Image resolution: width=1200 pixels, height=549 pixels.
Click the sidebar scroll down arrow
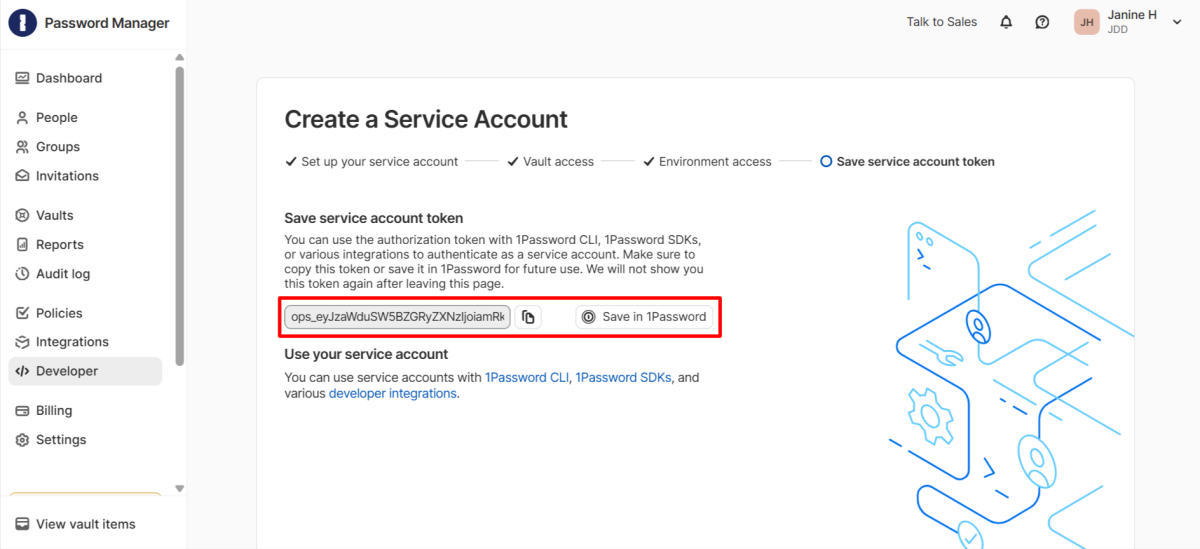(x=180, y=488)
